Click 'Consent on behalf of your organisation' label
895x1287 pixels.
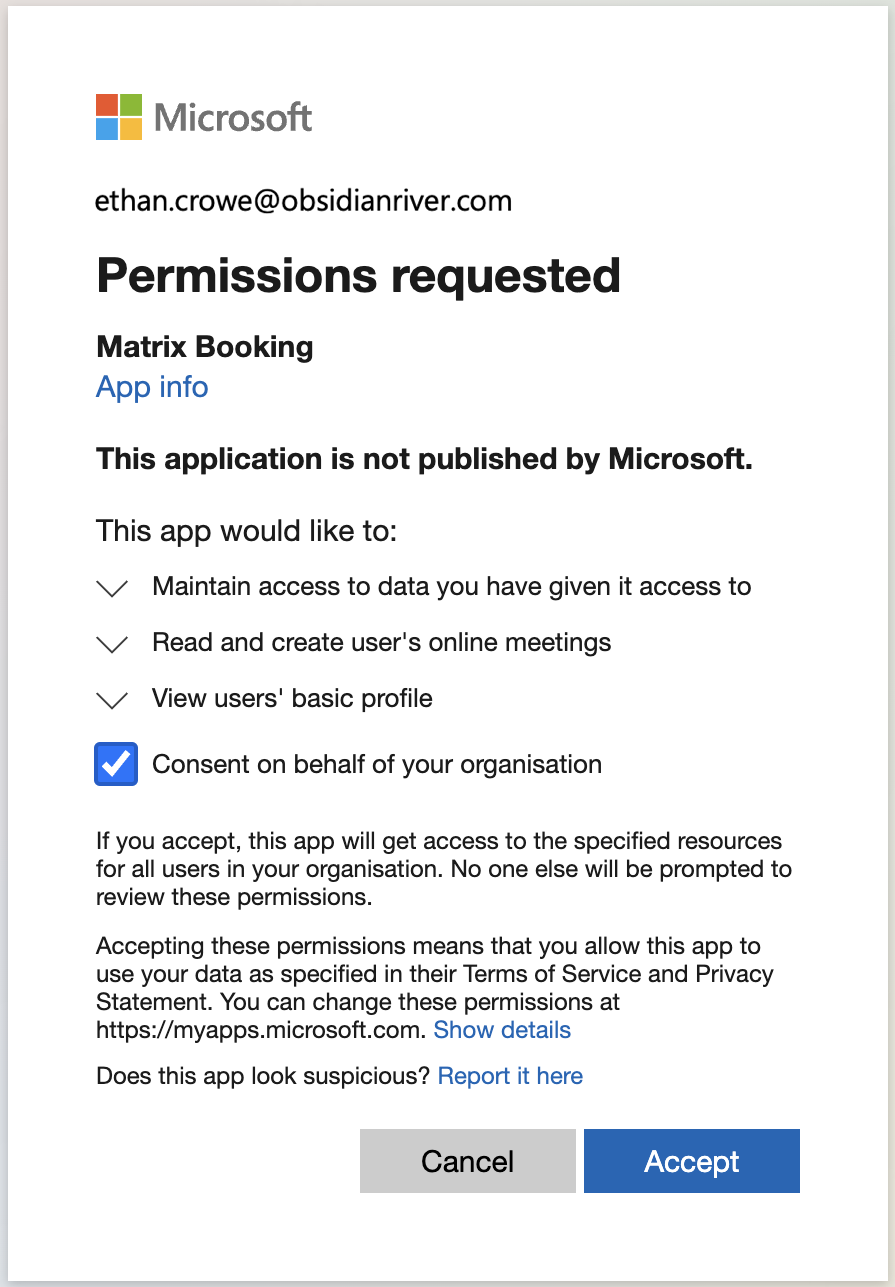pyautogui.click(x=376, y=765)
